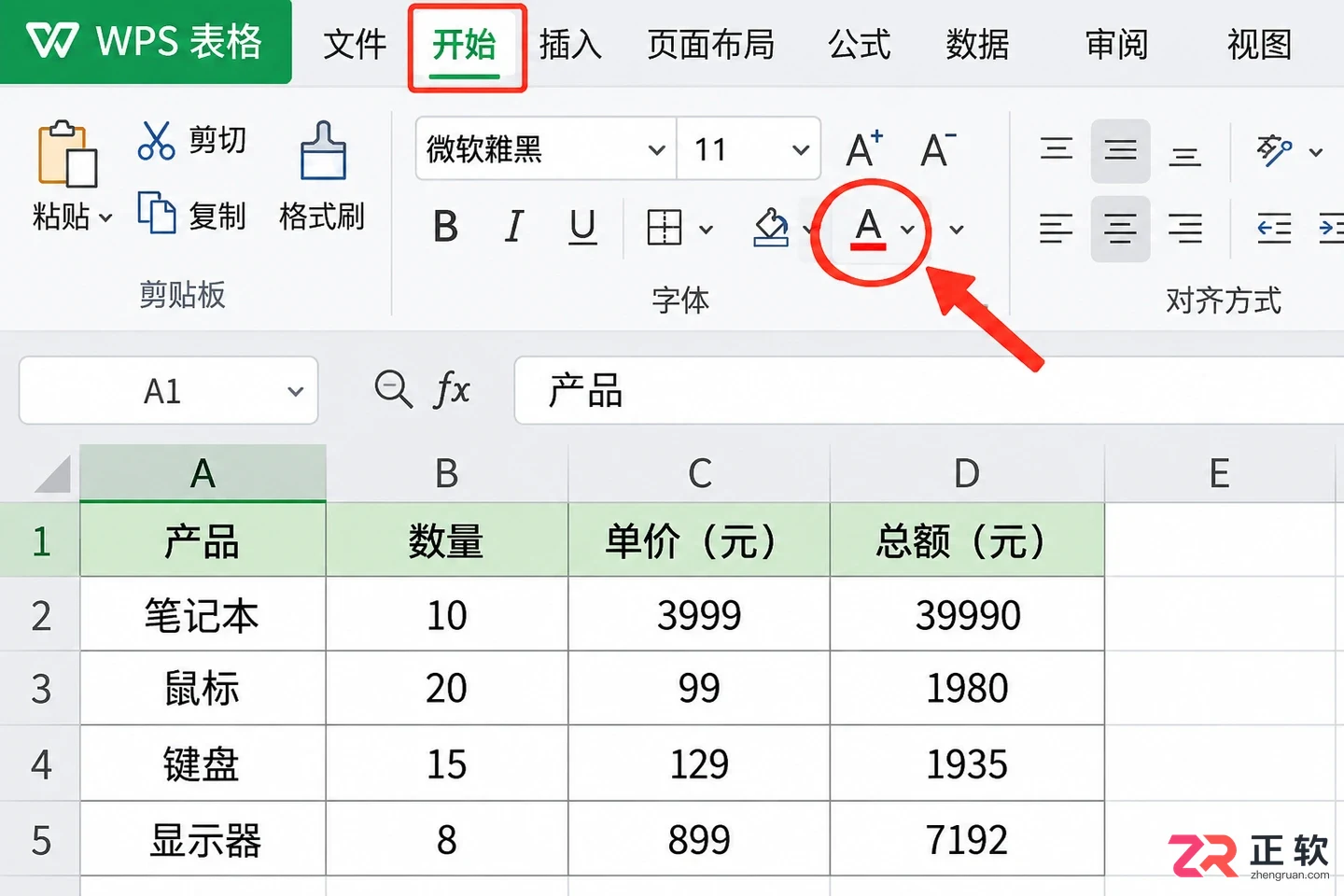Expand the Font Color dropdown arrow
Screen dimensions: 1344x896
pyautogui.click(x=907, y=230)
